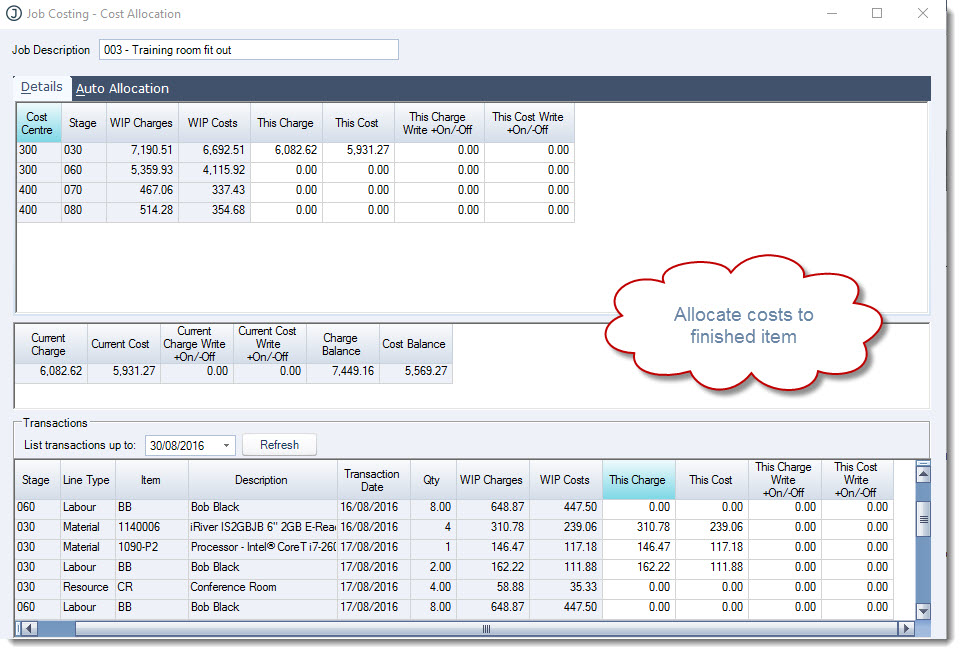Image resolution: width=962 pixels, height=654 pixels.
Task: Click the vertical scrollbar up arrow
Action: click(x=923, y=474)
